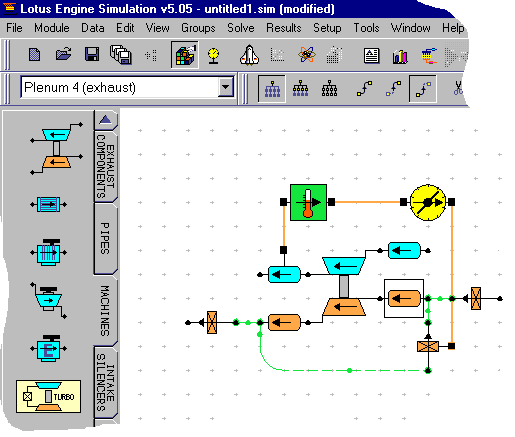Click the New file icon
515x437 pixels.
[35, 55]
